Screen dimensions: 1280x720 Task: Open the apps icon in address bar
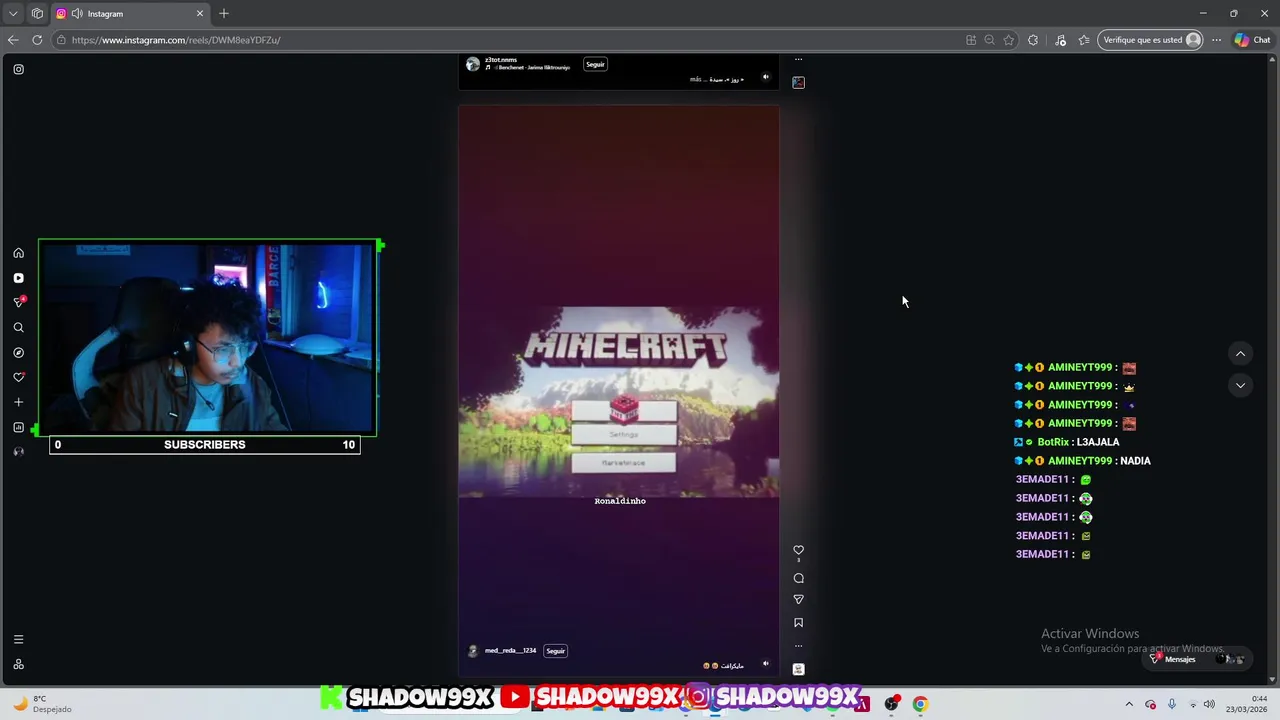click(971, 40)
